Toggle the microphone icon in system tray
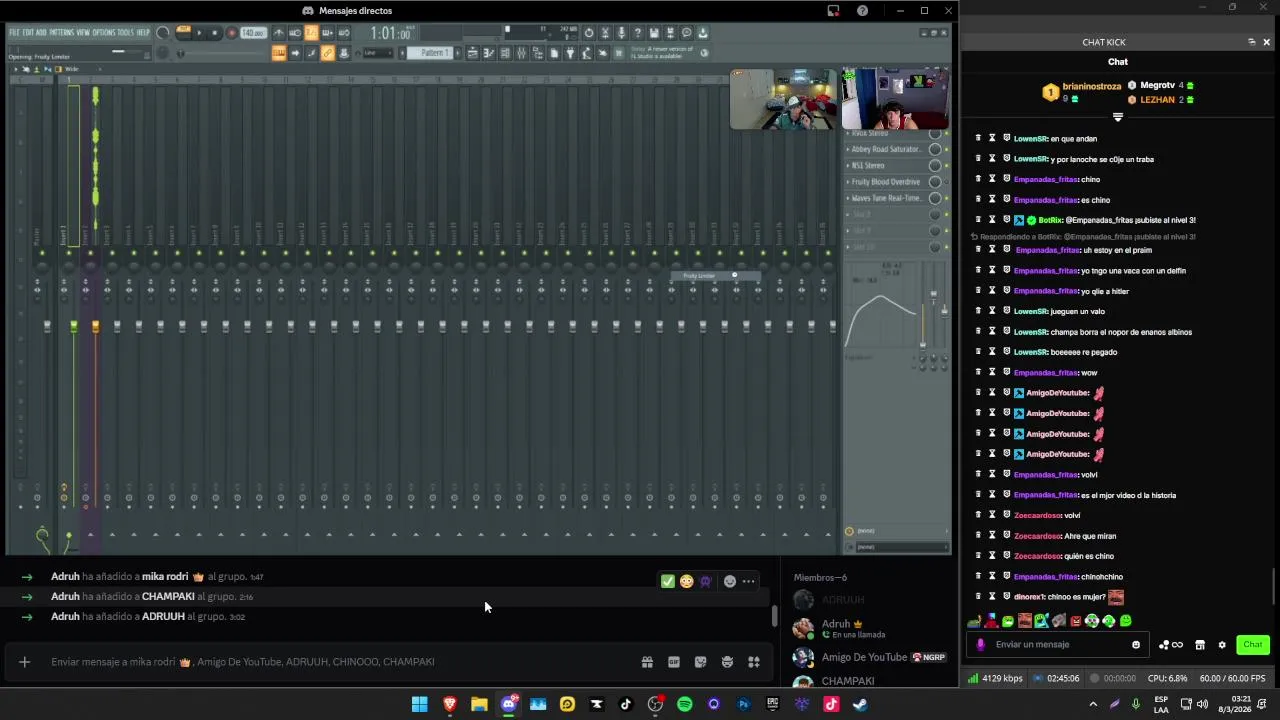Image resolution: width=1280 pixels, height=720 pixels. coord(1135,704)
